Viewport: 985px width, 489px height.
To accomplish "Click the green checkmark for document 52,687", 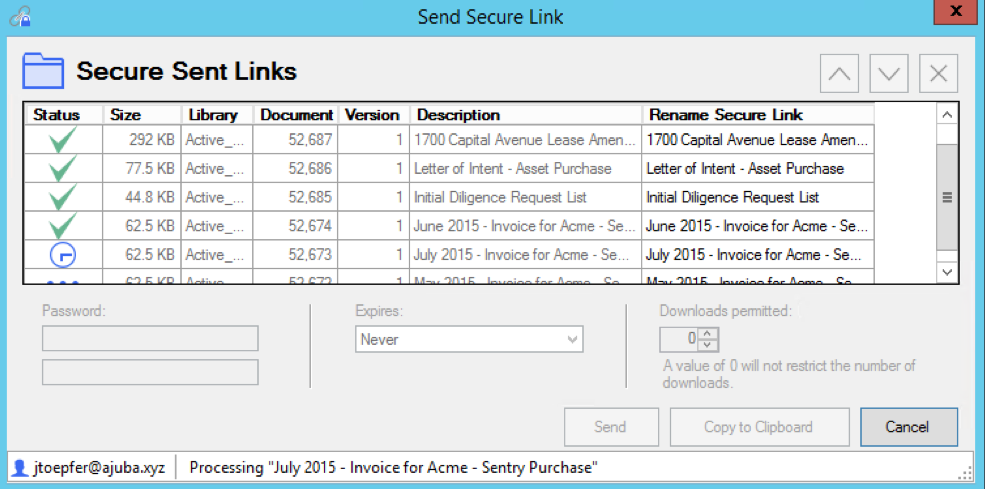I will (x=63, y=140).
